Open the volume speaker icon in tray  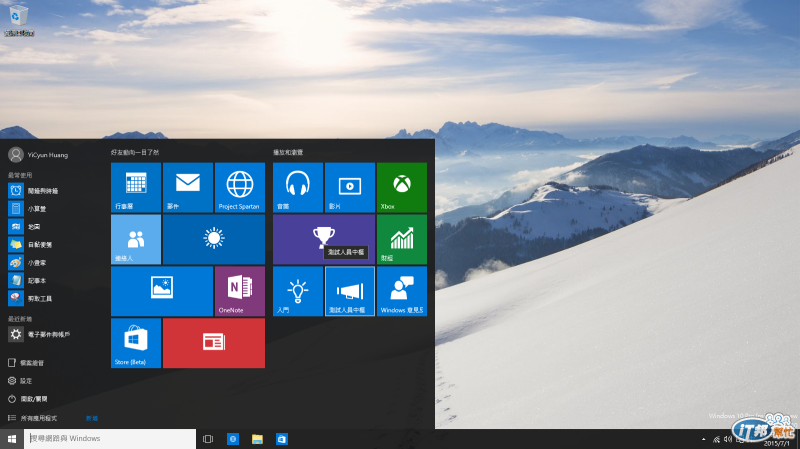coord(728,439)
